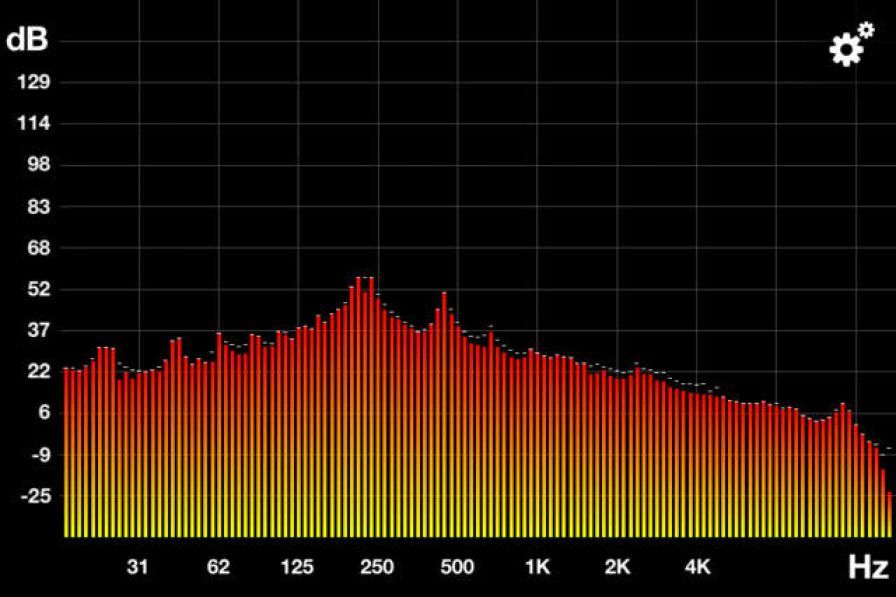The width and height of the screenshot is (896, 597).
Task: Tap the Hz axis unit label
Action: [x=867, y=568]
